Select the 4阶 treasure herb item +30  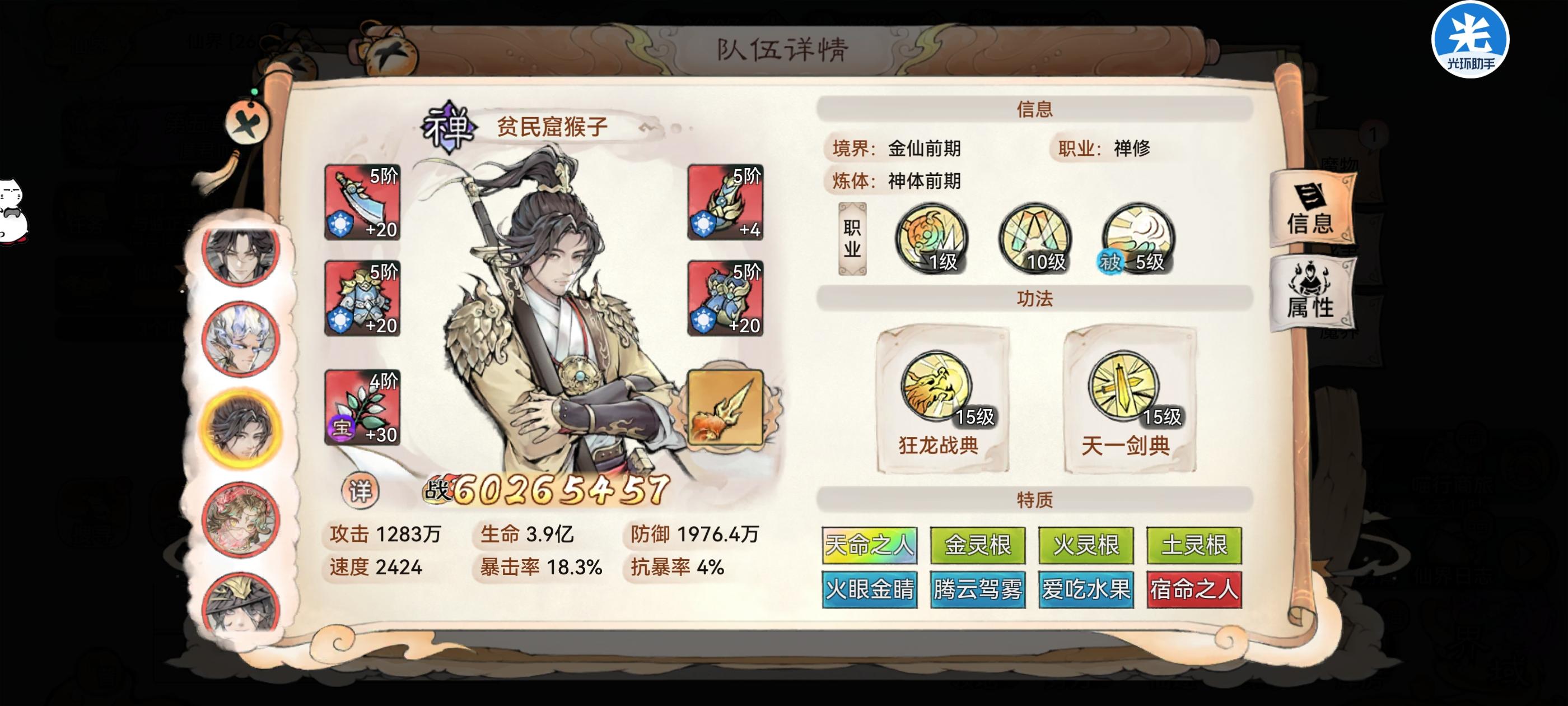[362, 407]
